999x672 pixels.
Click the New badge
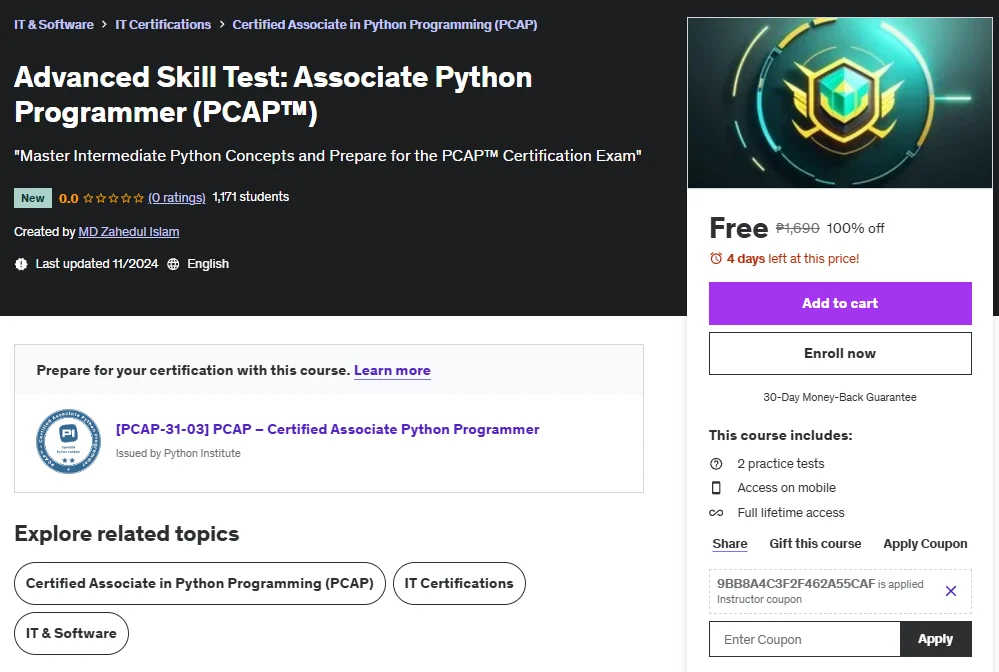click(32, 198)
